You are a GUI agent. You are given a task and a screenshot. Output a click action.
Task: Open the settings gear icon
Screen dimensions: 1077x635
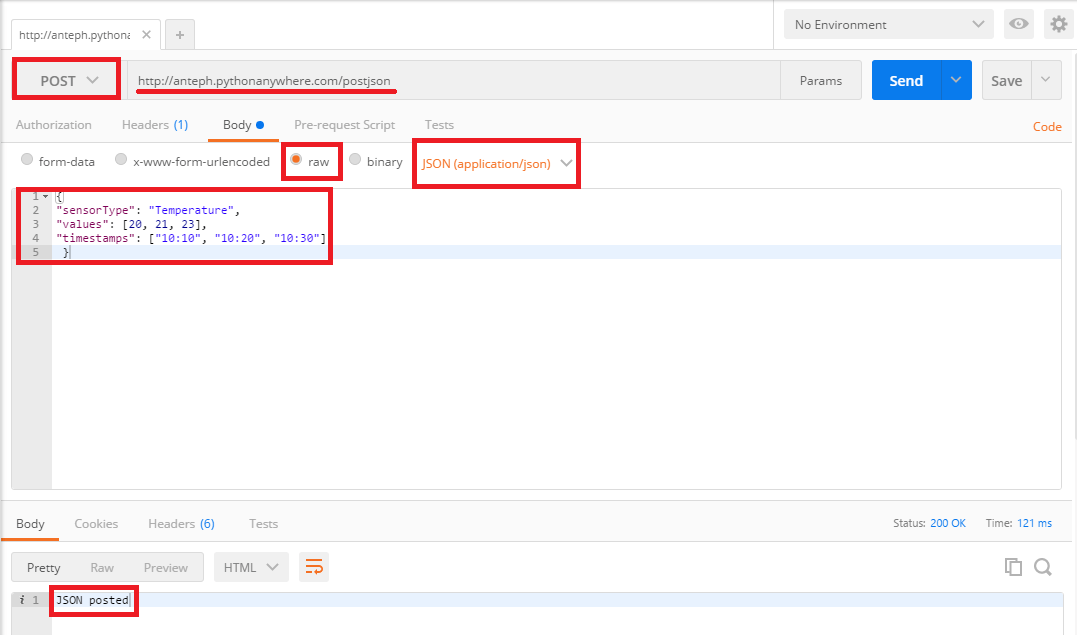[1058, 23]
